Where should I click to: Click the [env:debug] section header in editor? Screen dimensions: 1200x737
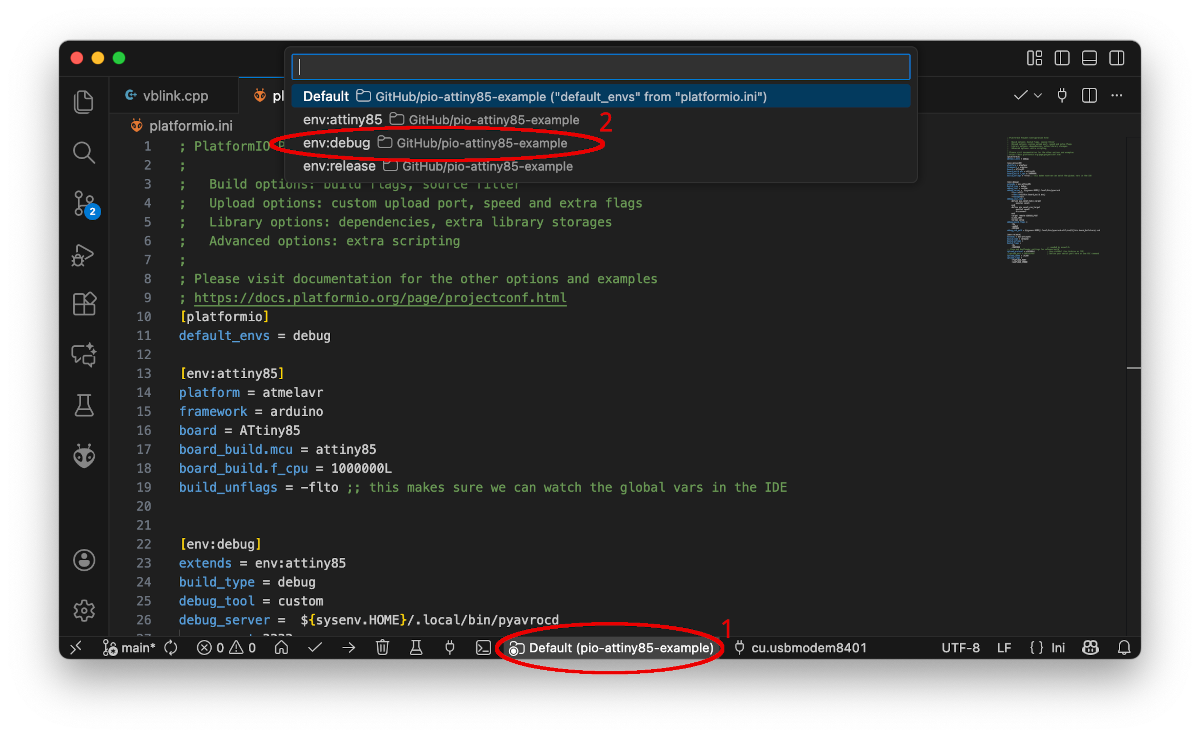click(x=220, y=545)
